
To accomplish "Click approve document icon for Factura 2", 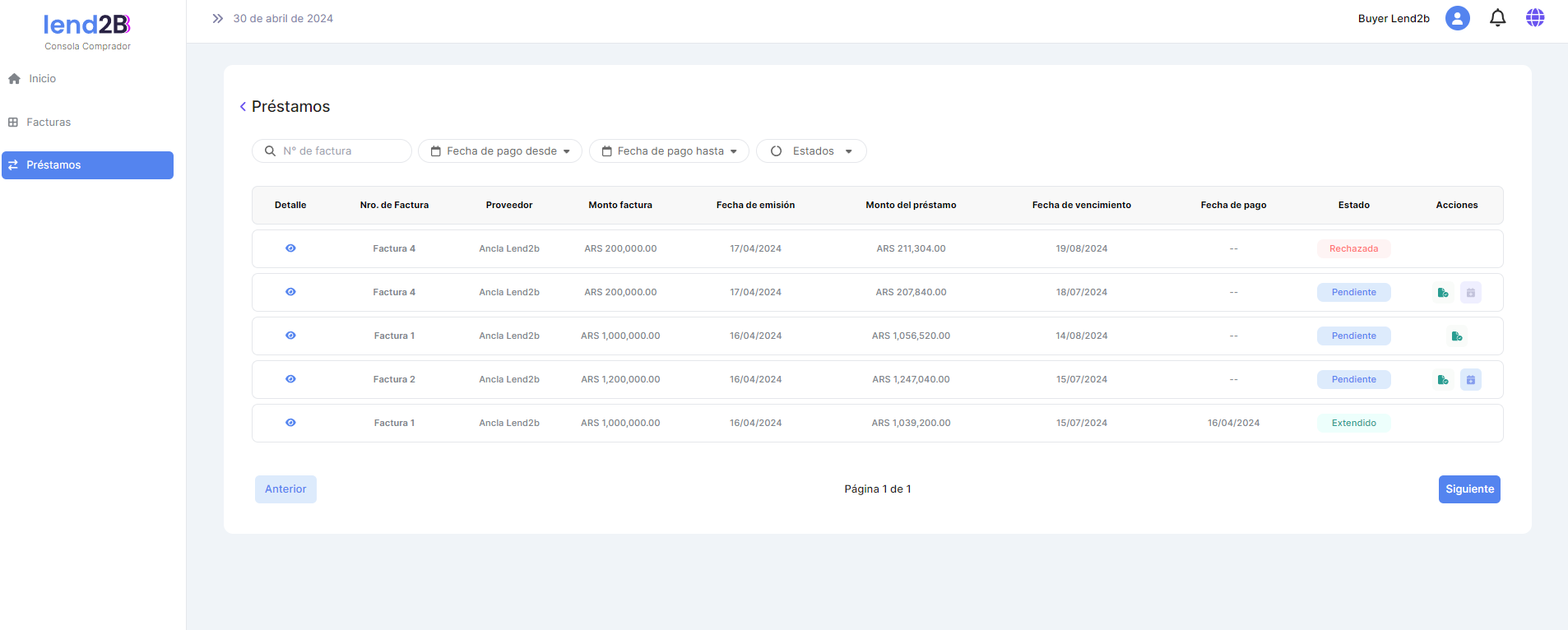I will (1442, 379).
